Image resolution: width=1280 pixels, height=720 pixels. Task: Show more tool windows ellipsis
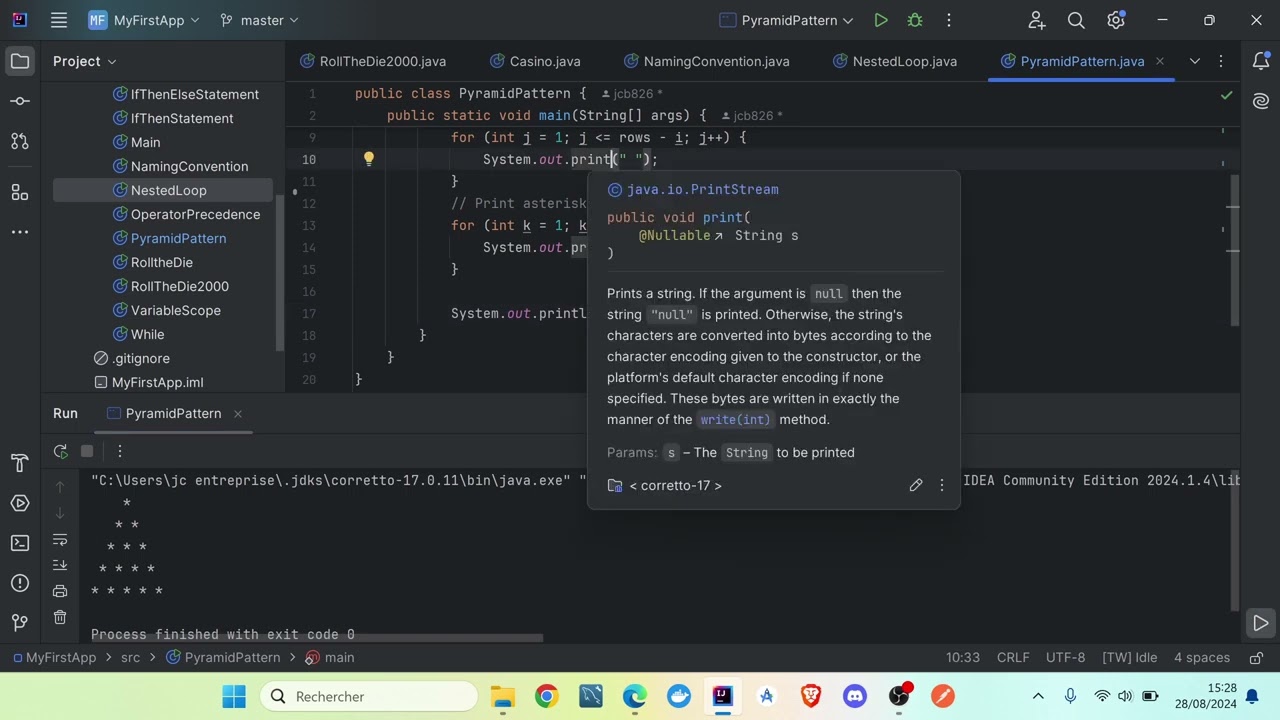[x=20, y=231]
